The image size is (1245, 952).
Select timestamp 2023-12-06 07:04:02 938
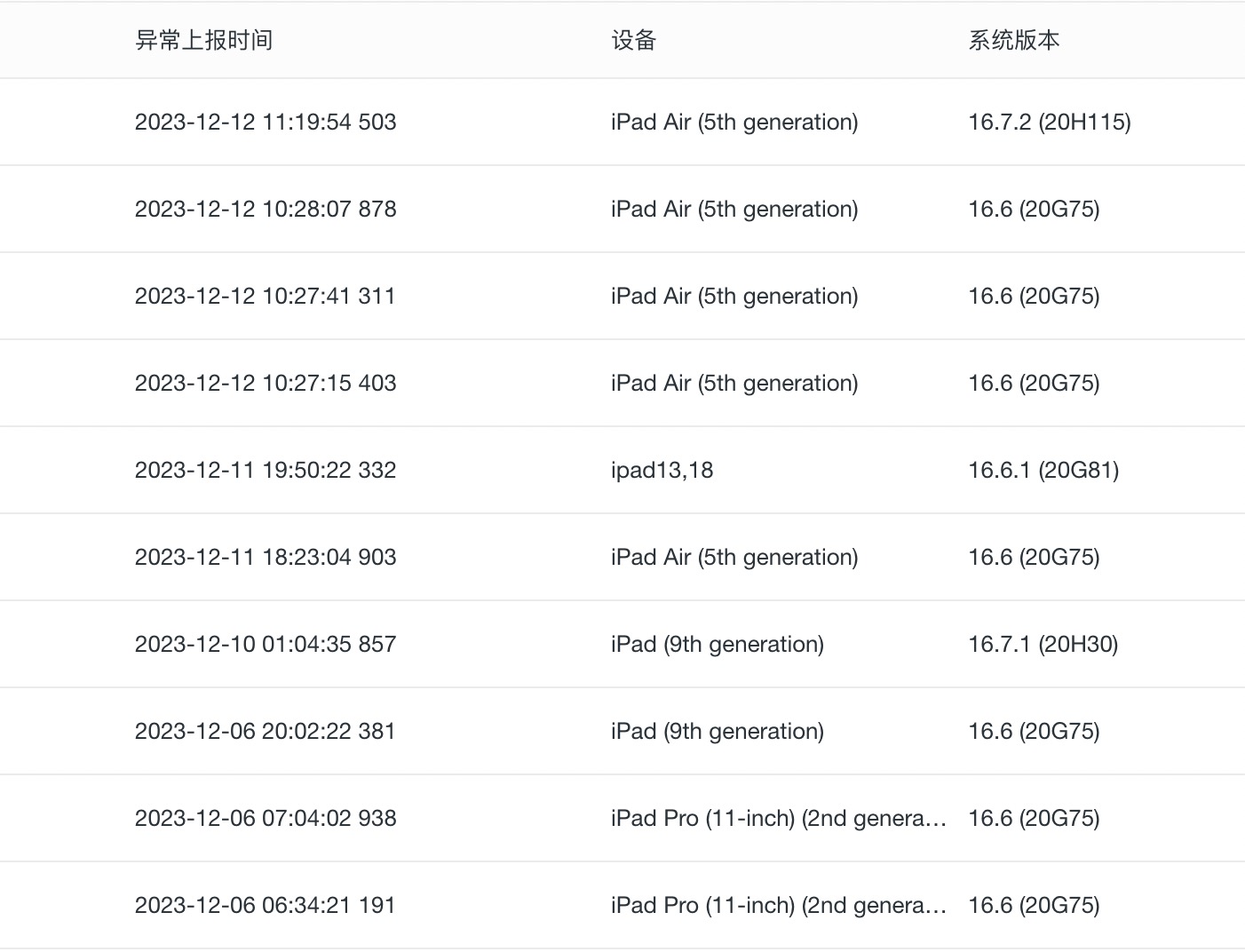[266, 818]
